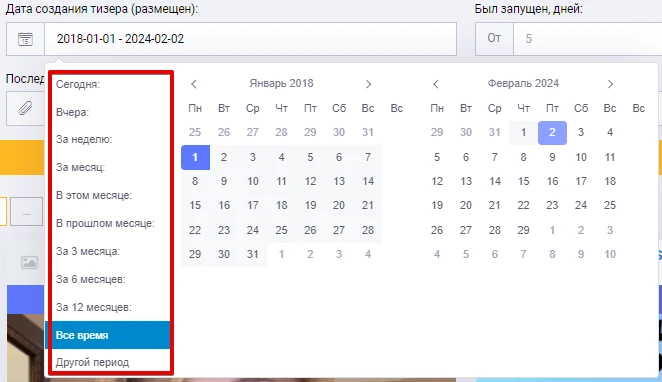Click the paperclip attachment icon
The height and width of the screenshot is (382, 662).
(25, 108)
